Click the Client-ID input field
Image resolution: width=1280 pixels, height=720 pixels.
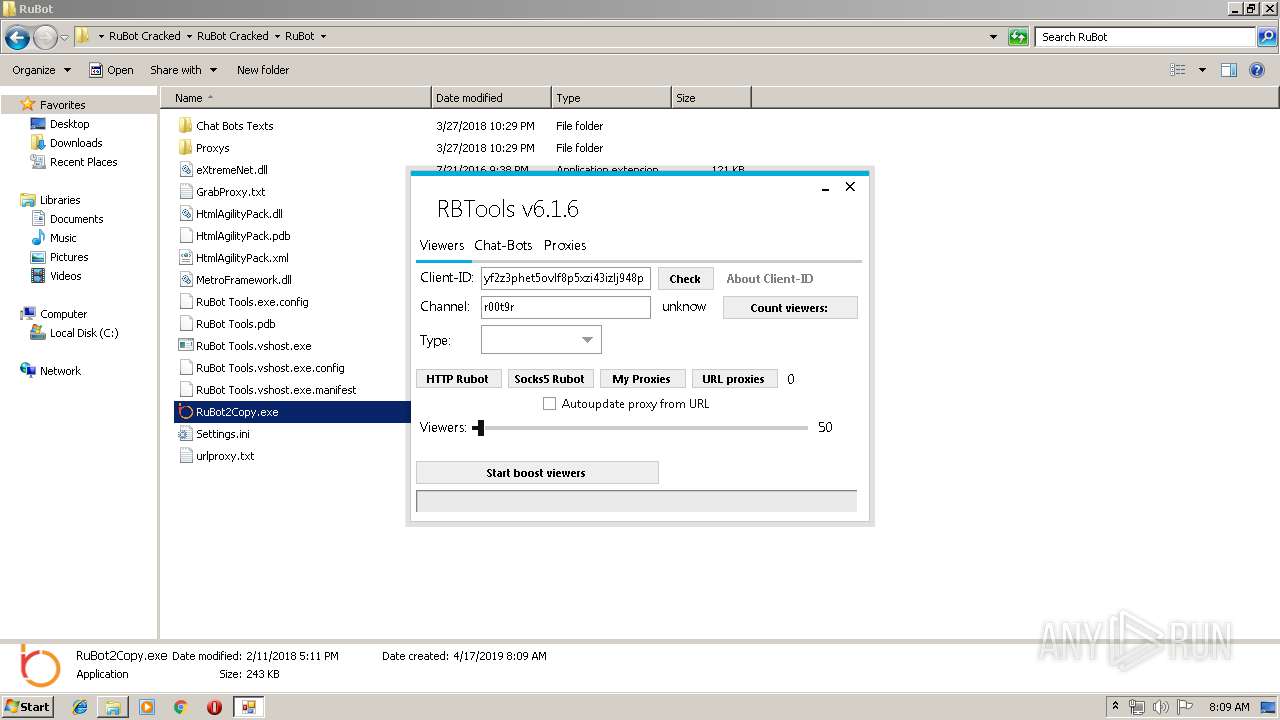click(x=565, y=278)
